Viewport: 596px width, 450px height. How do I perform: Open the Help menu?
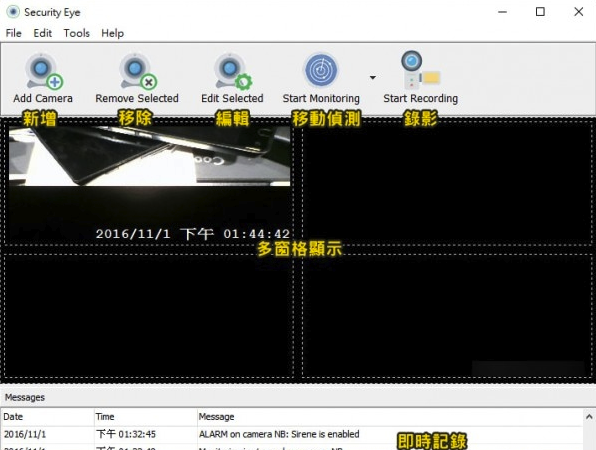[113, 33]
